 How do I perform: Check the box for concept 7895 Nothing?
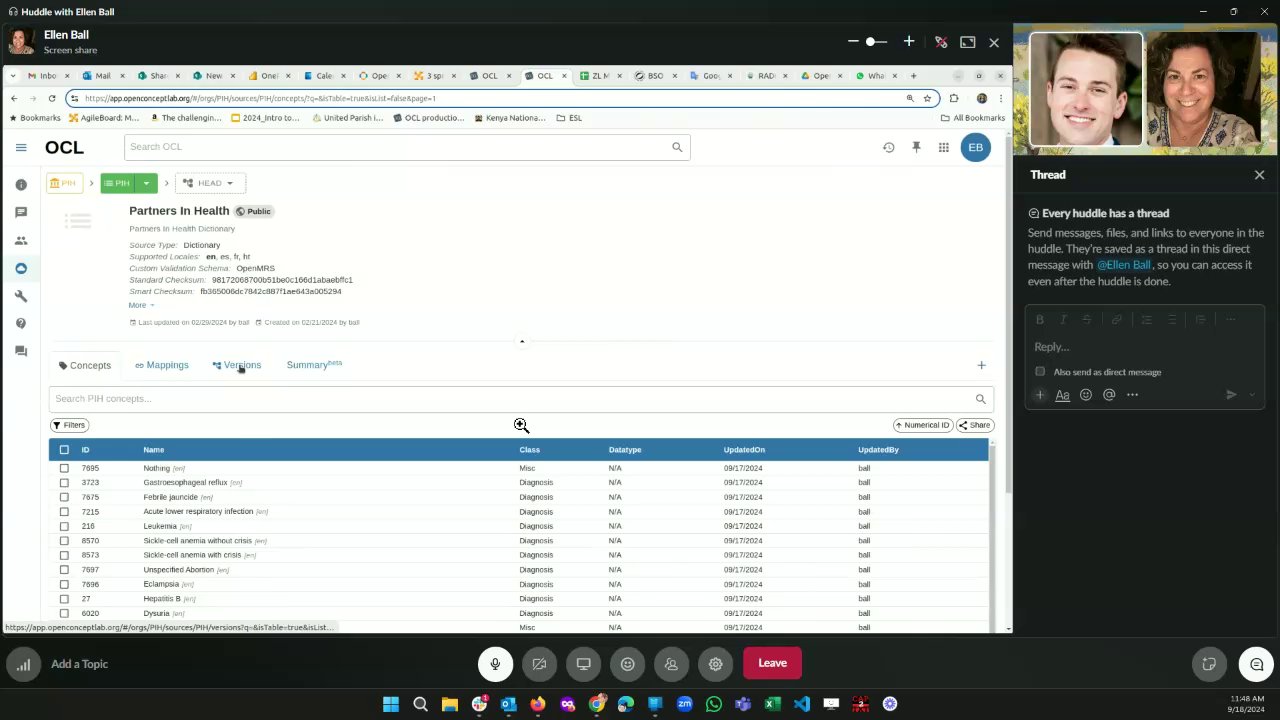coord(64,468)
